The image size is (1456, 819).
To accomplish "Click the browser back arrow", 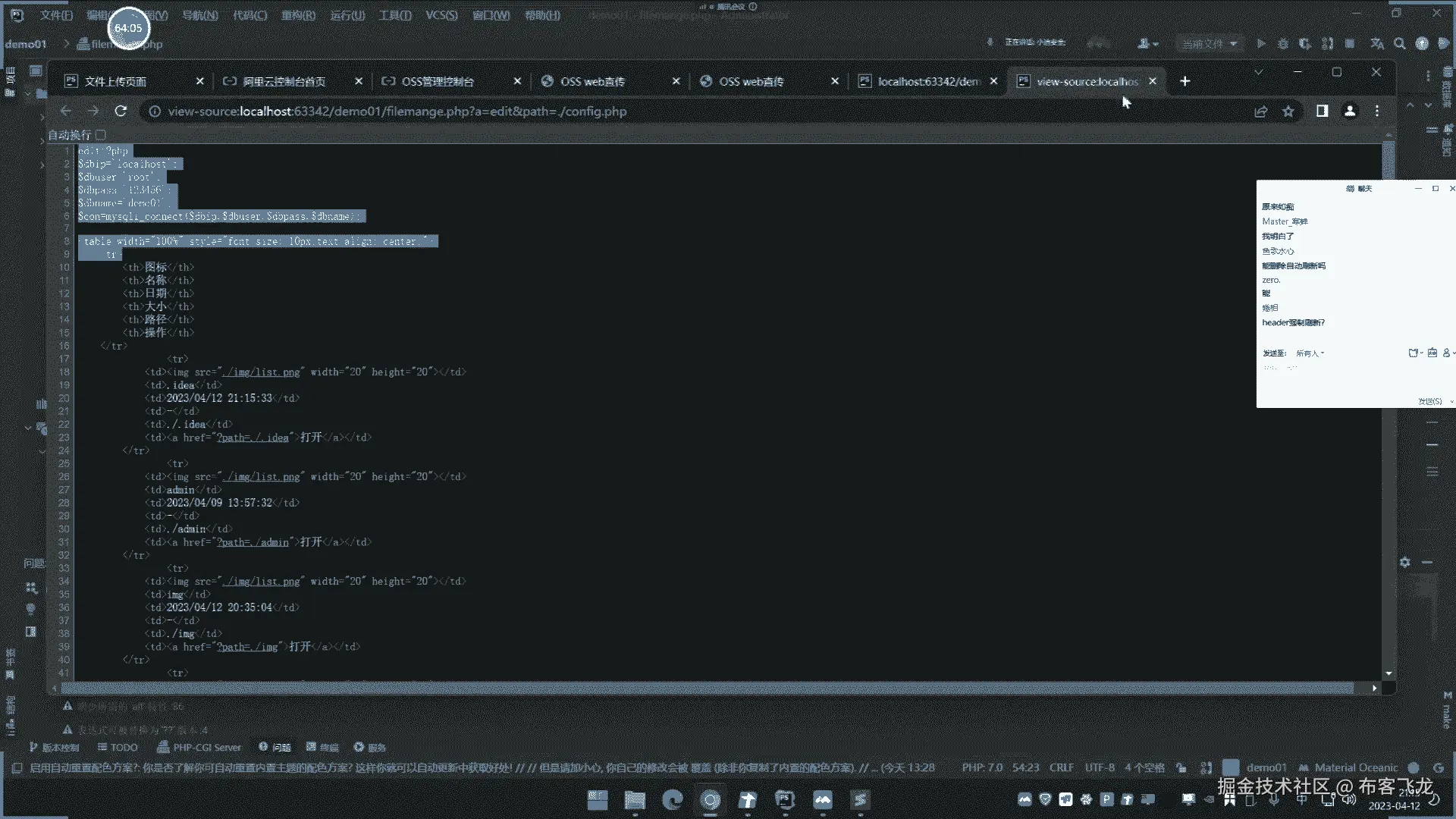I will pos(66,111).
